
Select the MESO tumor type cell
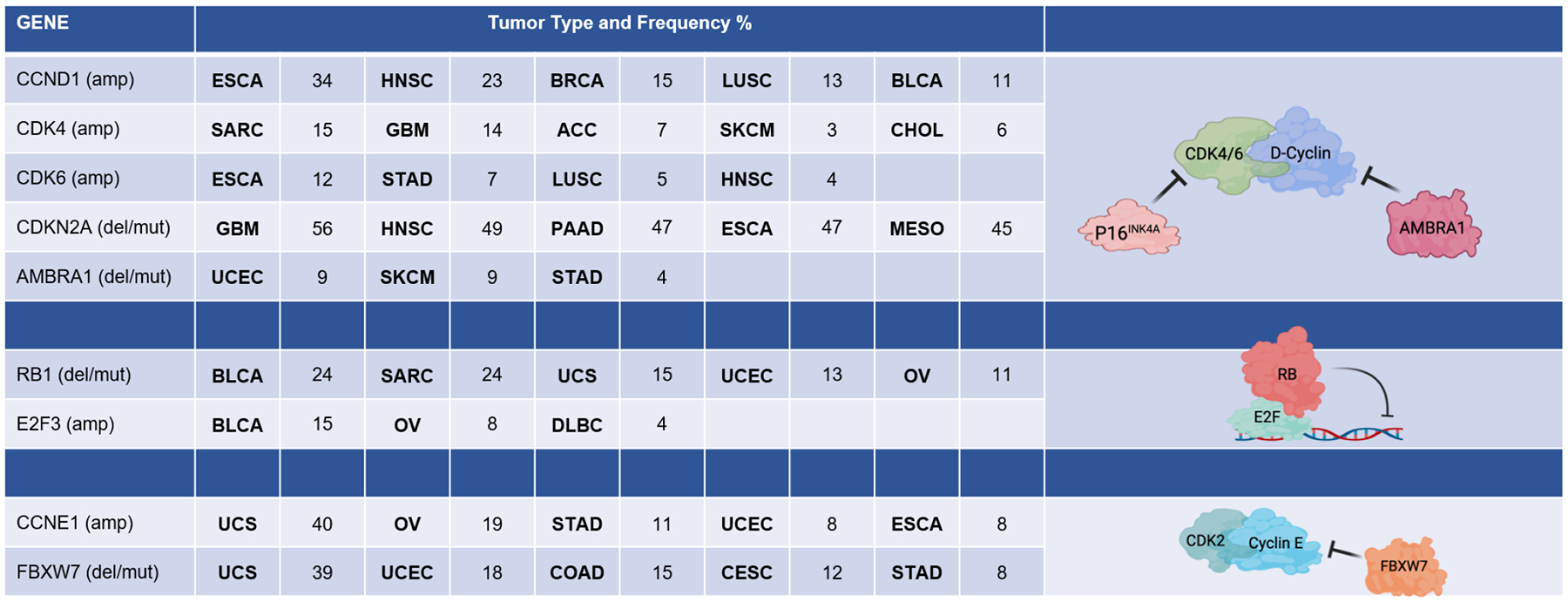916,228
